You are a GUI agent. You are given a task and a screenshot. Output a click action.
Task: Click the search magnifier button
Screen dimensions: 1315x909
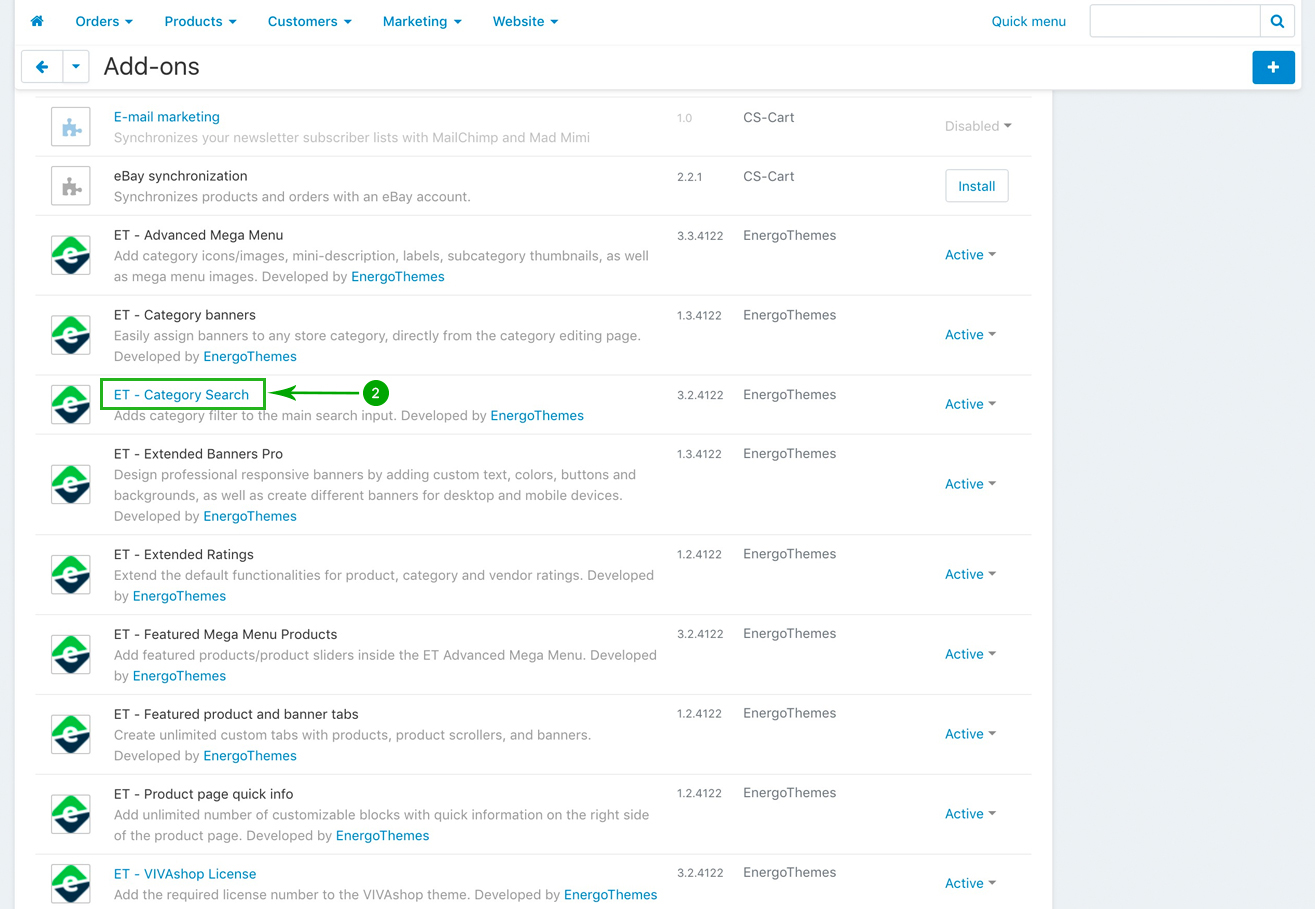(x=1277, y=21)
